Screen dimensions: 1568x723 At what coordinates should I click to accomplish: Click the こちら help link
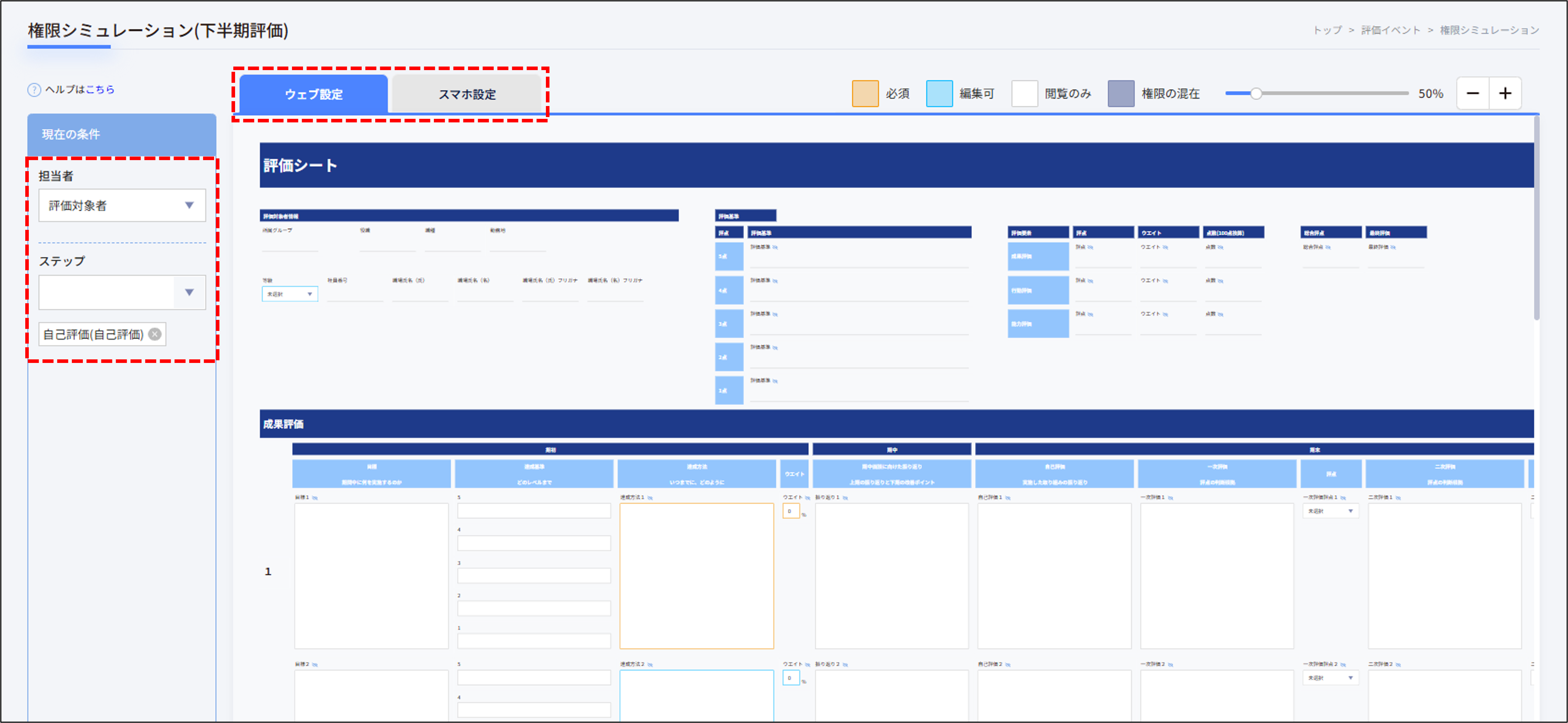point(100,90)
